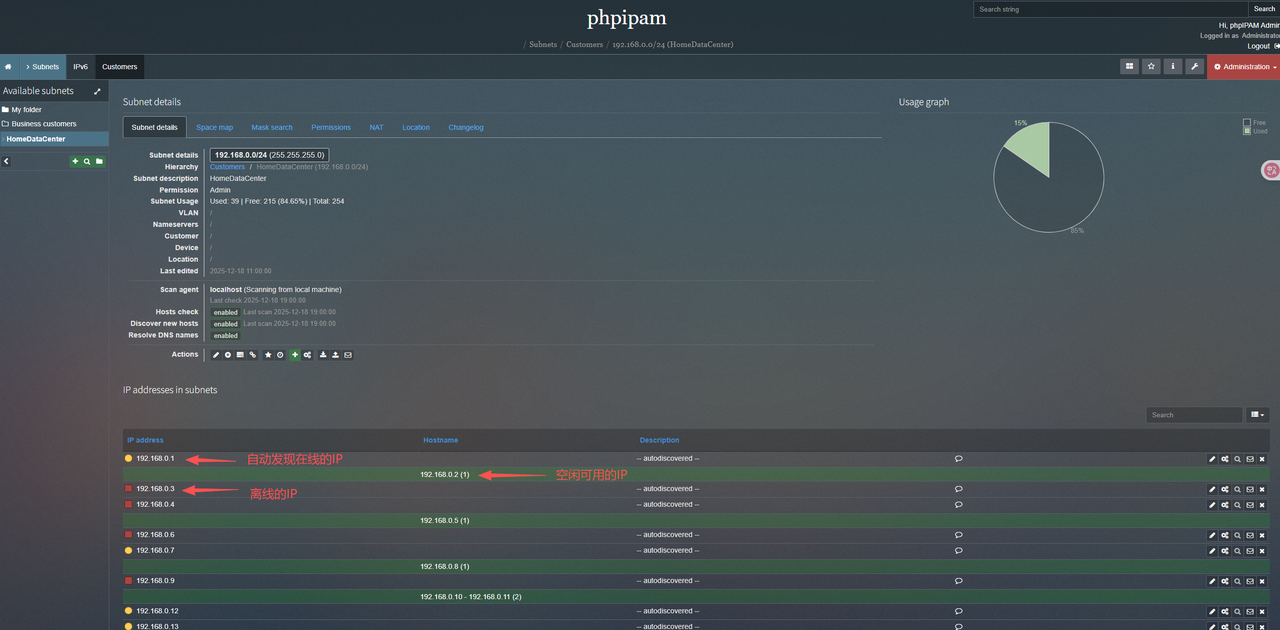Click the home icon in navigation bar
Image resolution: width=1280 pixels, height=630 pixels.
(x=8, y=67)
